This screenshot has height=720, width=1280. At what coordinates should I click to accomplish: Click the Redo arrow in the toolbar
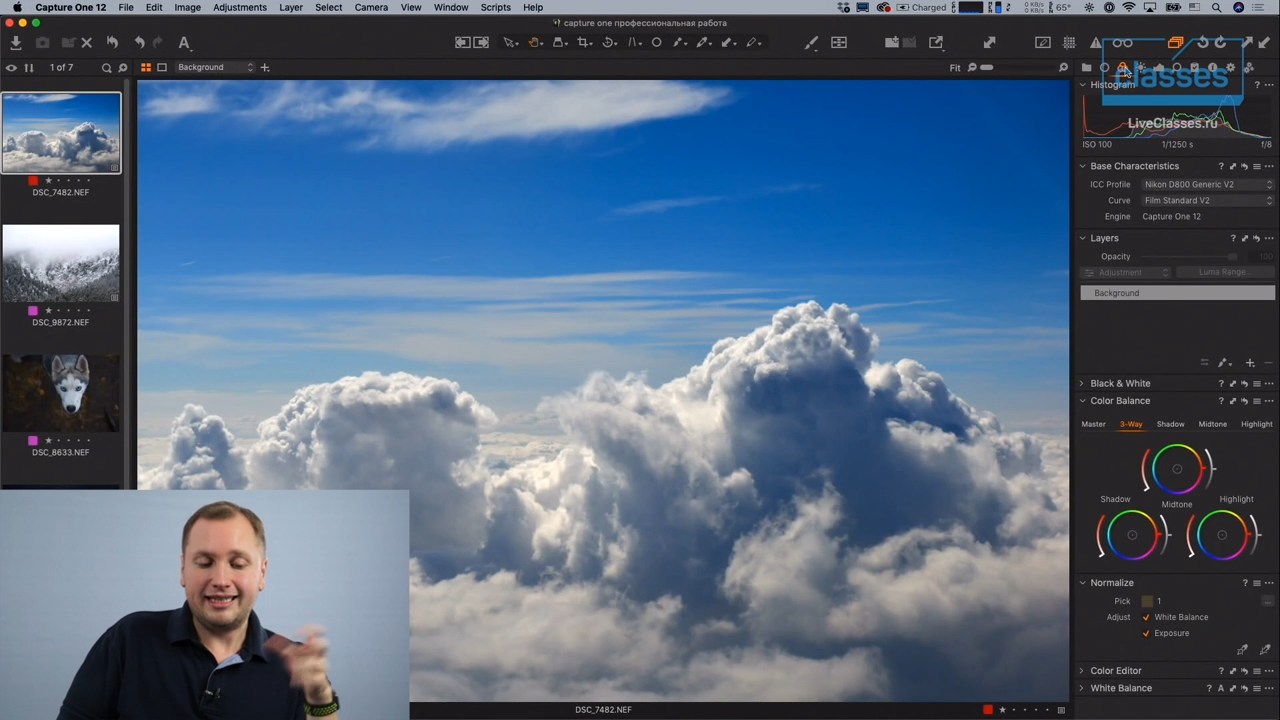157,43
